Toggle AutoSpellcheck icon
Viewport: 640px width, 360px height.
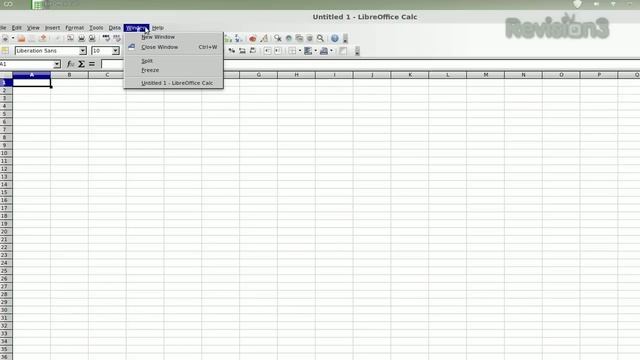pyautogui.click(x=117, y=38)
